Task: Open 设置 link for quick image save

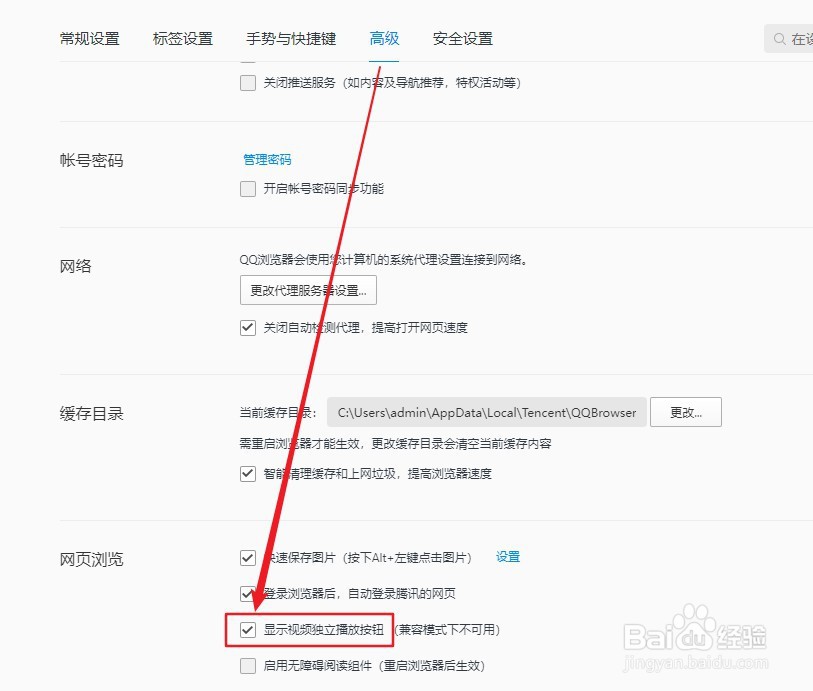Action: [x=508, y=557]
